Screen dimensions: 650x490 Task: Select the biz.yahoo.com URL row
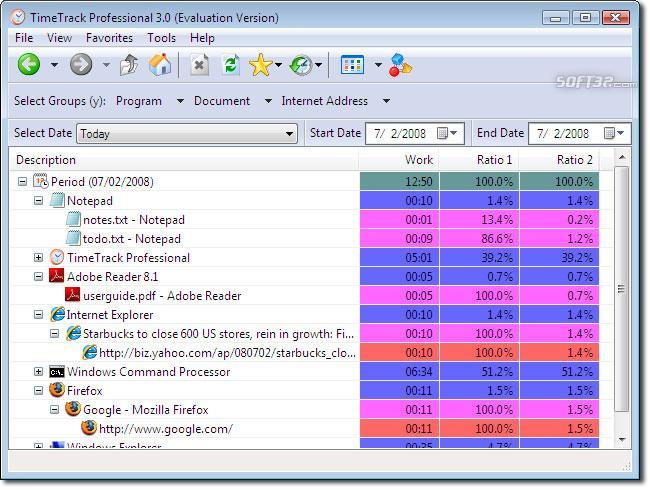point(305,353)
